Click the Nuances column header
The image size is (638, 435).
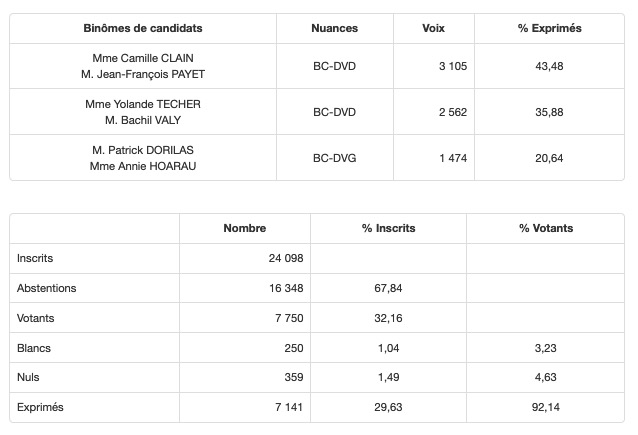335,28
